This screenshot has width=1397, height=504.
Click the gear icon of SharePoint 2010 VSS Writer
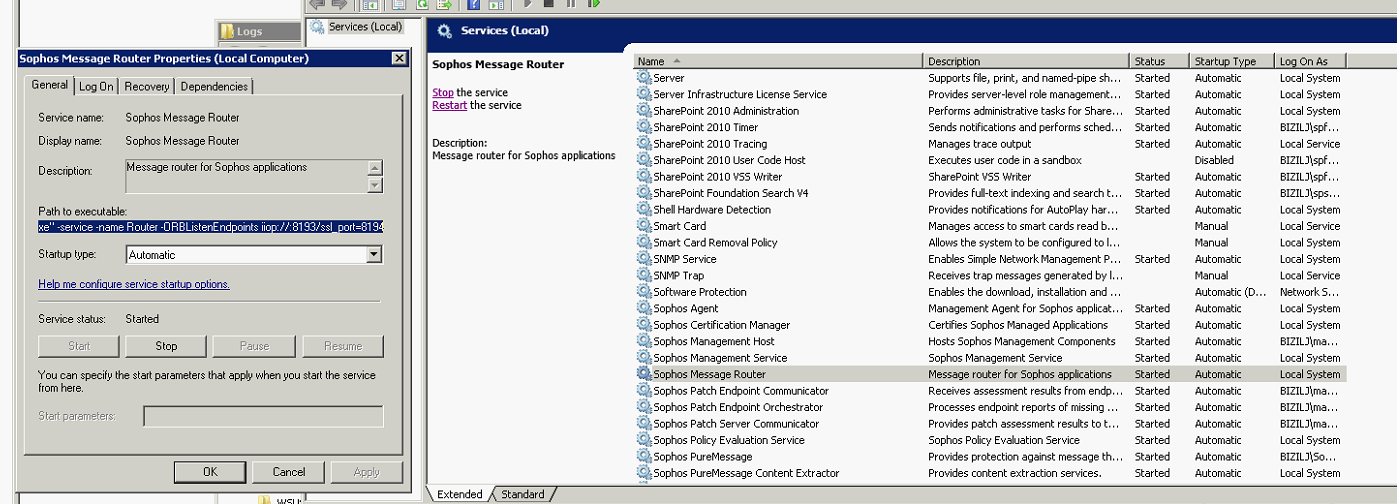pyautogui.click(x=644, y=177)
